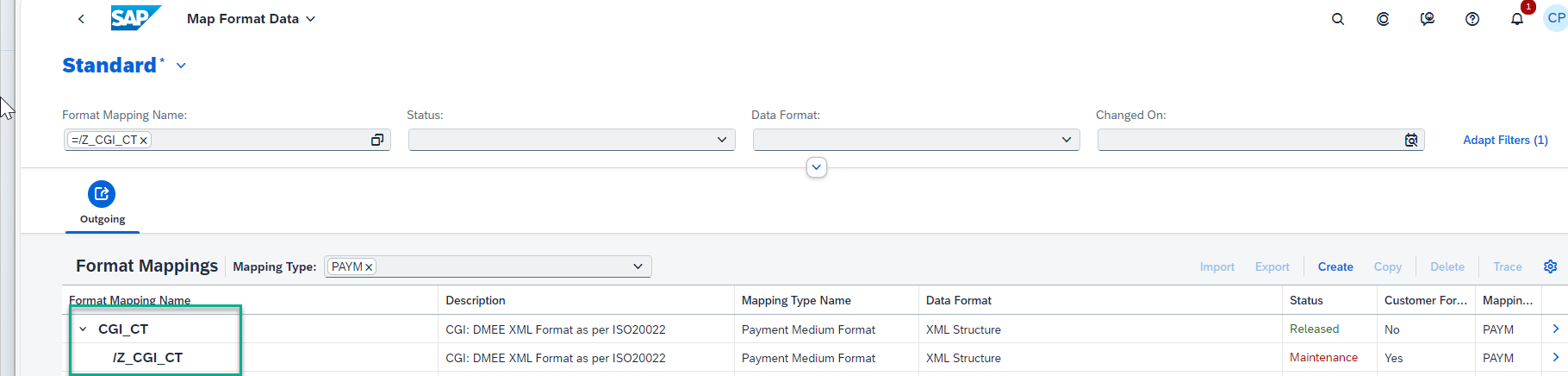Remove the PAYM mapping type token

(369, 267)
